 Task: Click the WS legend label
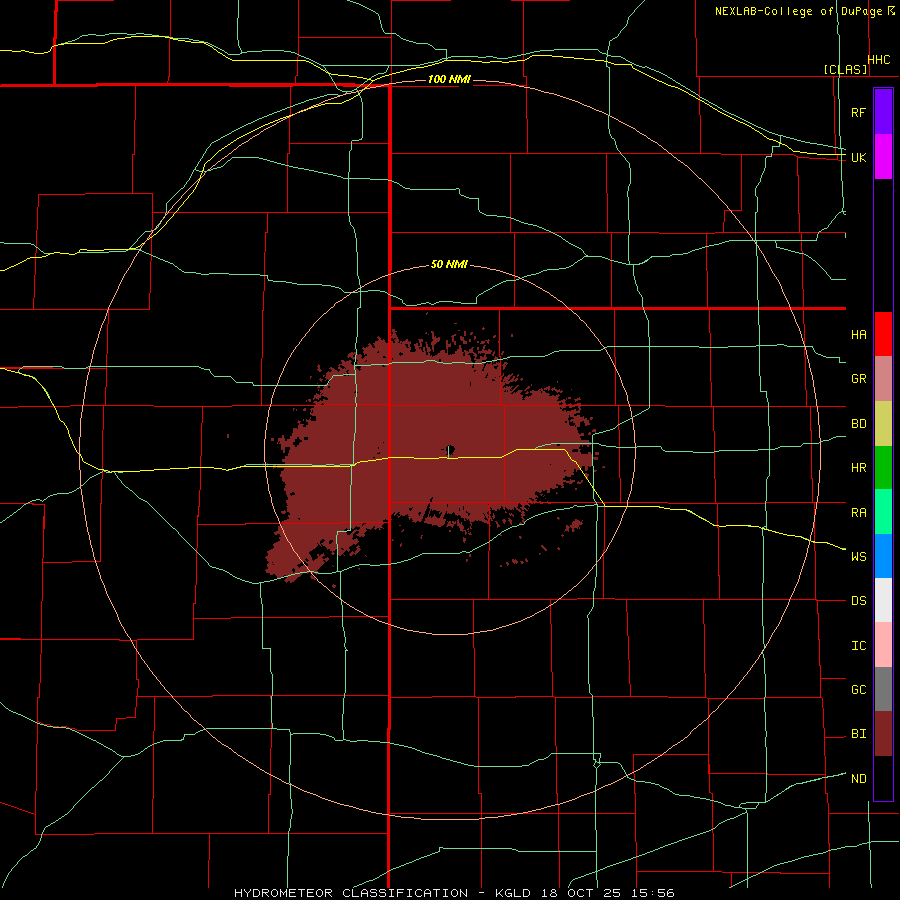[x=858, y=557]
